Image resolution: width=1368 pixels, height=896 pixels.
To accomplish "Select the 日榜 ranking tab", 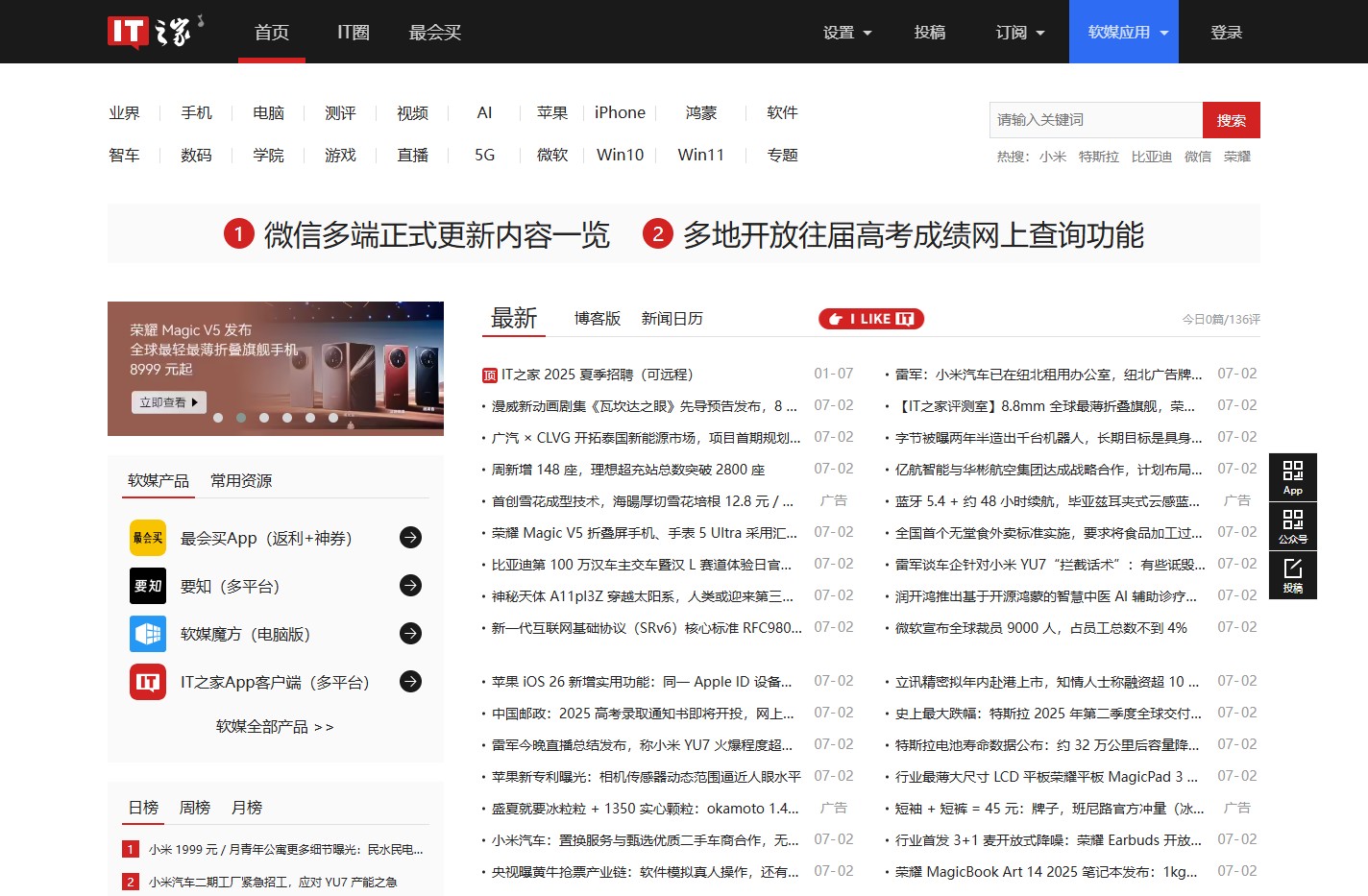I will point(143,808).
